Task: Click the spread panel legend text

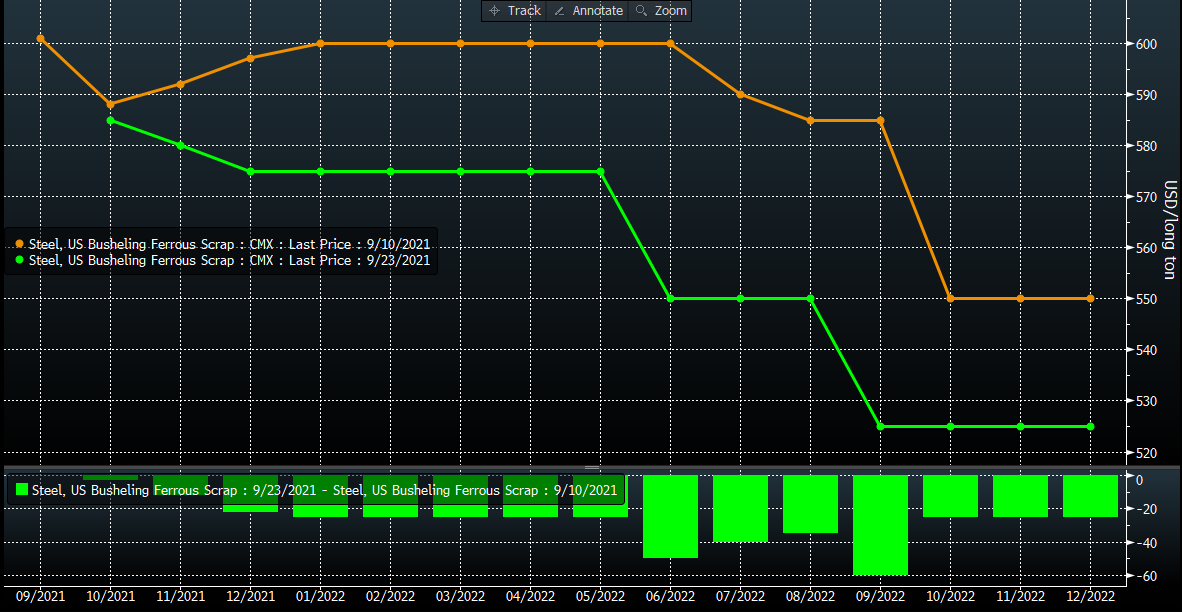Action: [x=325, y=490]
